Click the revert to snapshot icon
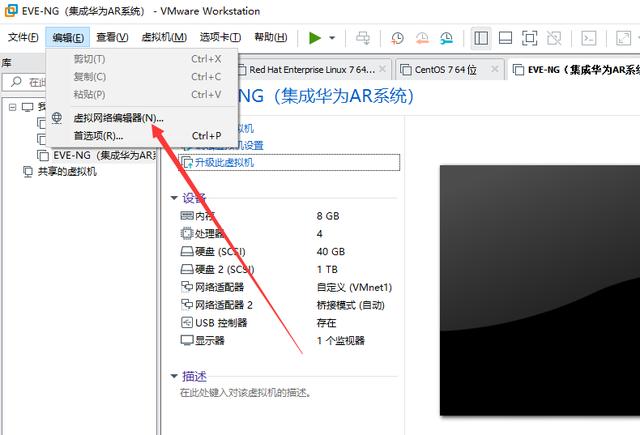This screenshot has width=640, height=435. click(422, 38)
